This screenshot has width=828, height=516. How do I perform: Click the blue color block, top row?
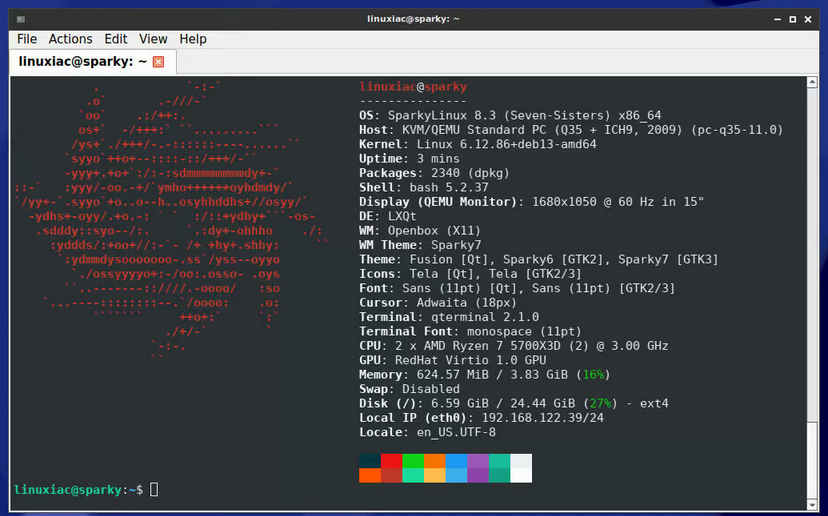456,461
